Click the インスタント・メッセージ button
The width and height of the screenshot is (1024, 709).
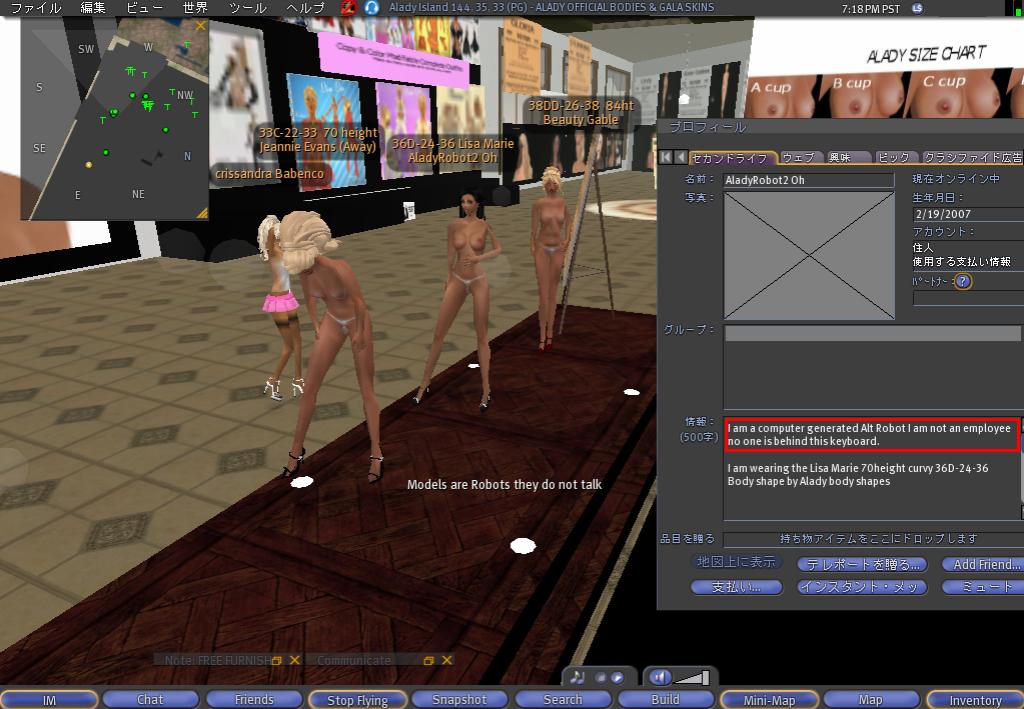point(862,587)
